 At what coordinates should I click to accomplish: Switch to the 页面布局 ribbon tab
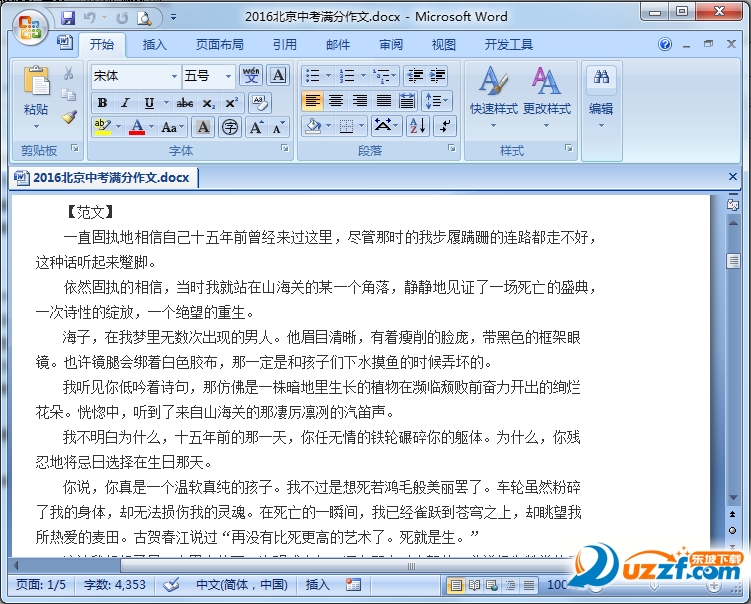(x=219, y=45)
